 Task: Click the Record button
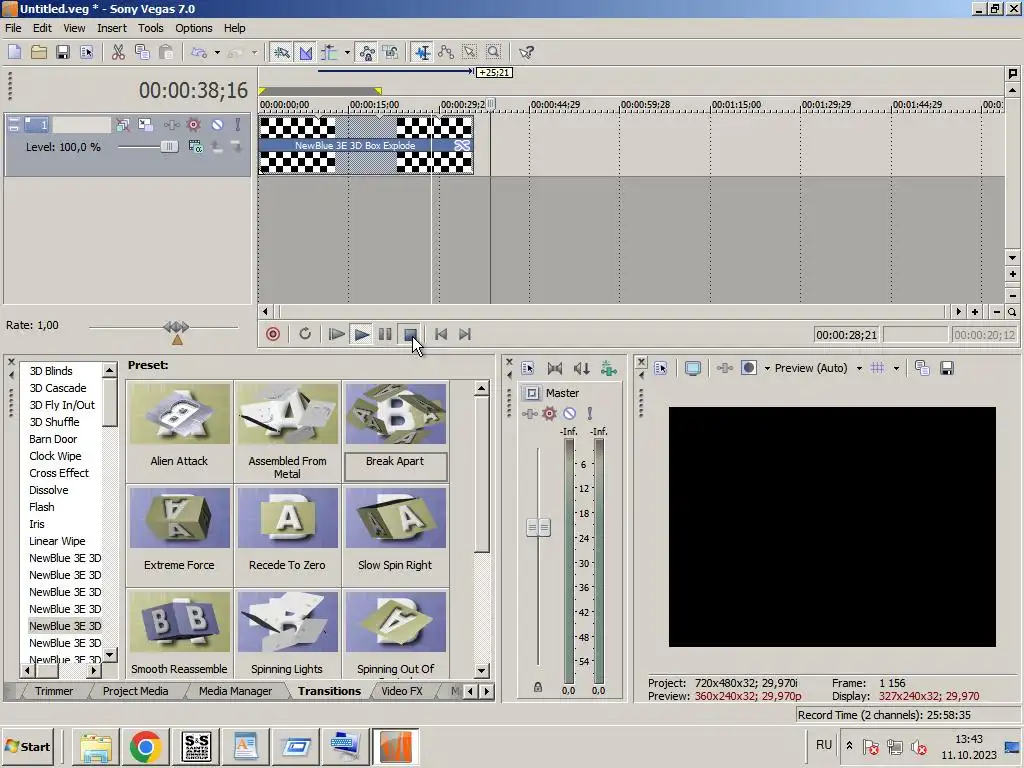[273, 334]
